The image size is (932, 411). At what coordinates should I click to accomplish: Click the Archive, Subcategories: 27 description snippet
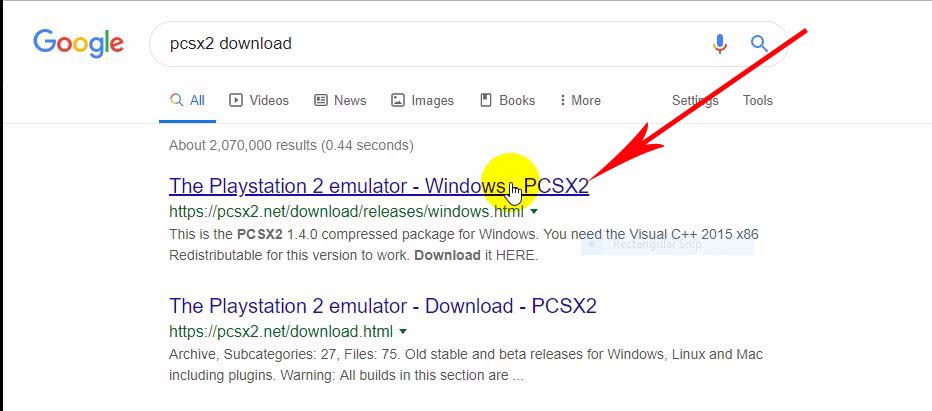tap(466, 365)
